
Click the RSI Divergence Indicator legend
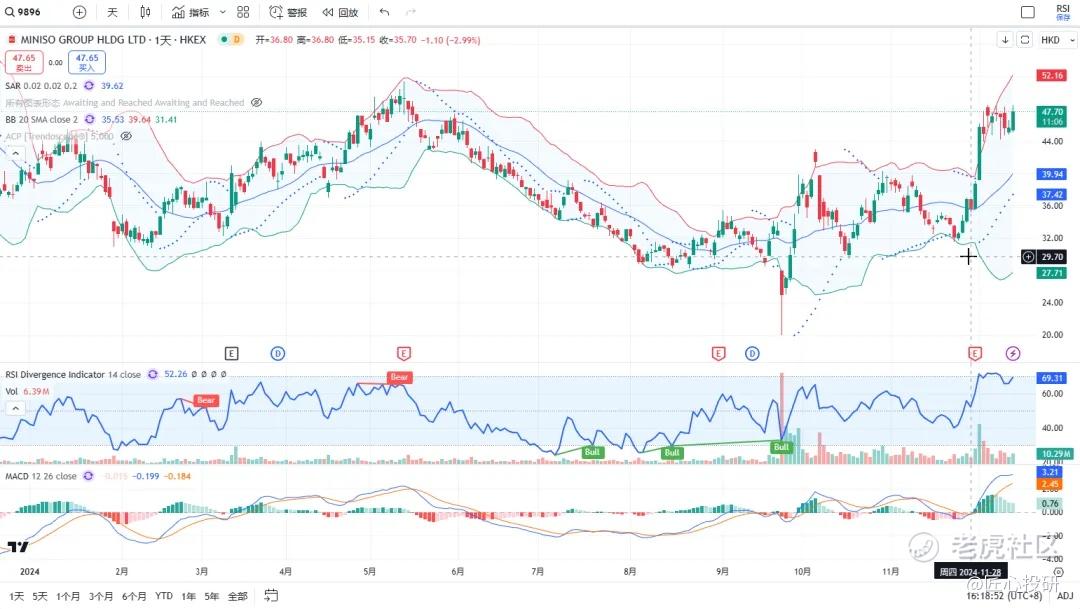click(73, 374)
